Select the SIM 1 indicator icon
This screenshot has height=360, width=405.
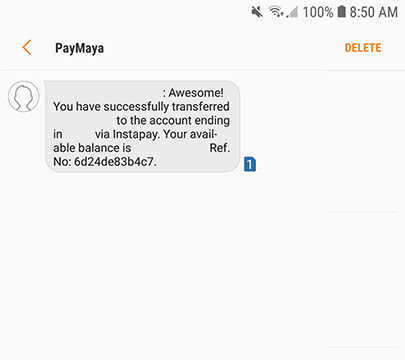coord(250,164)
